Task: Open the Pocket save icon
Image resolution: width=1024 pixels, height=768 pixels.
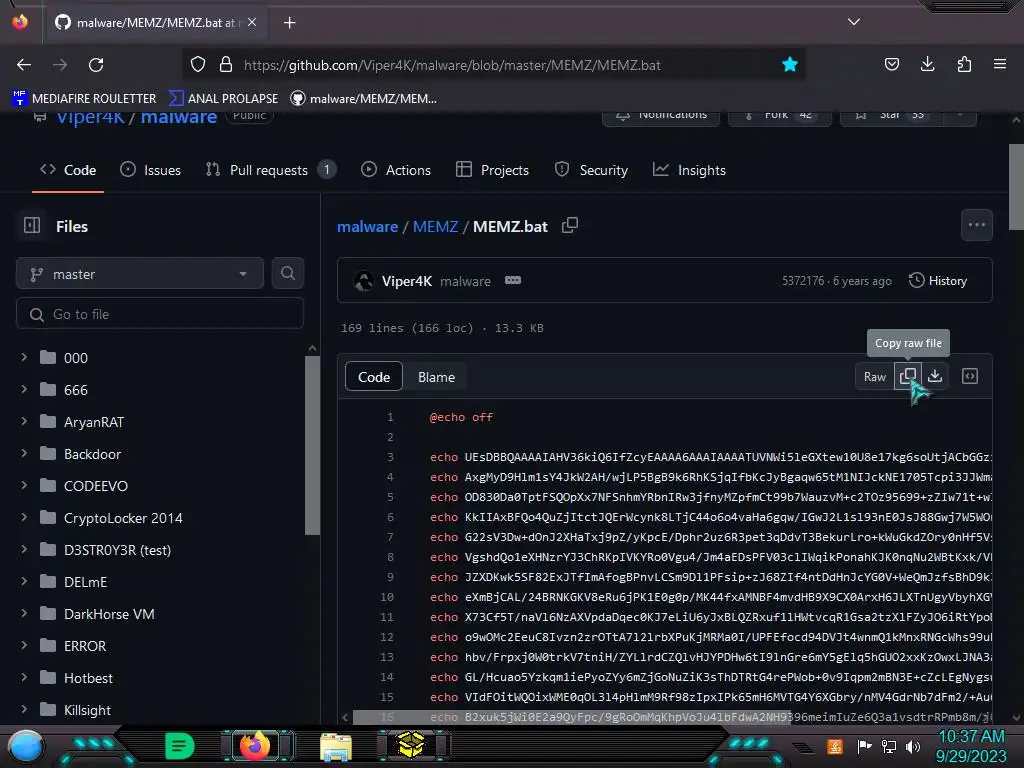Action: point(891,64)
